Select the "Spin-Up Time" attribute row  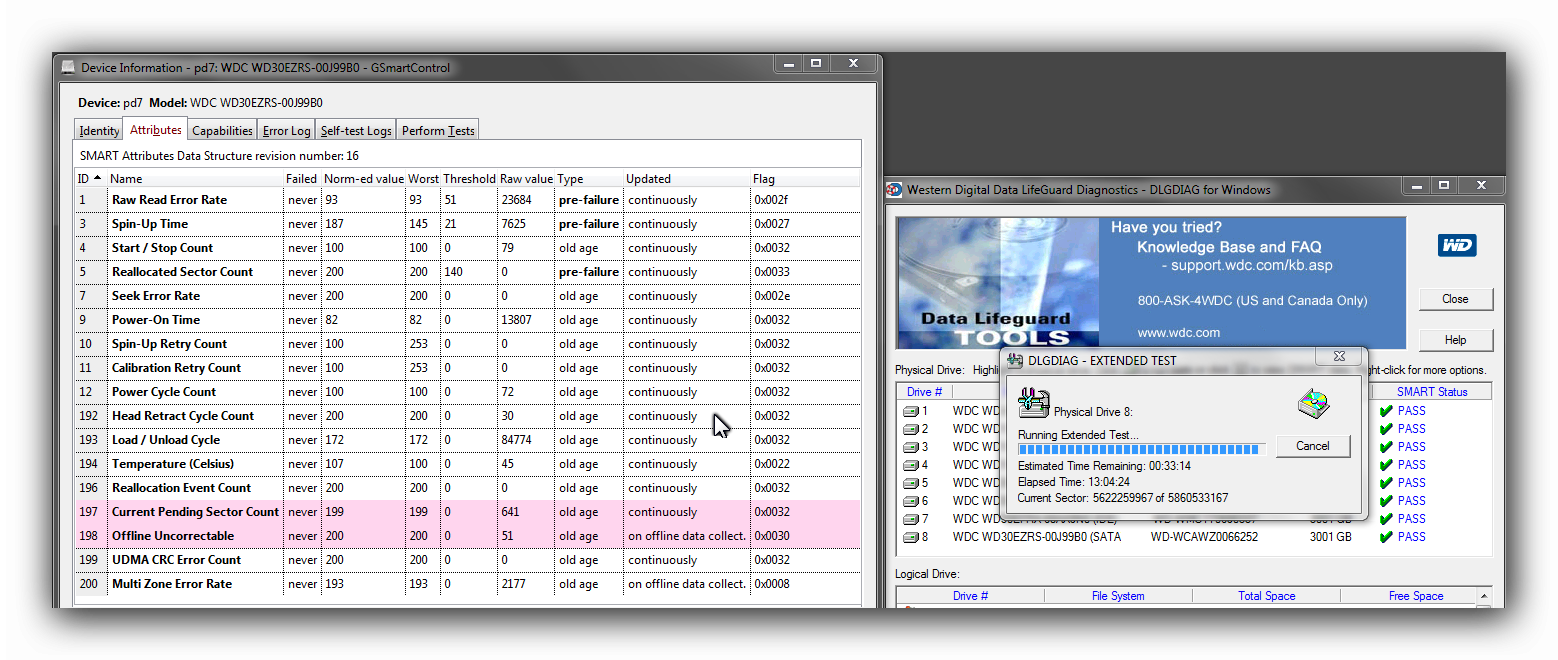tap(468, 224)
